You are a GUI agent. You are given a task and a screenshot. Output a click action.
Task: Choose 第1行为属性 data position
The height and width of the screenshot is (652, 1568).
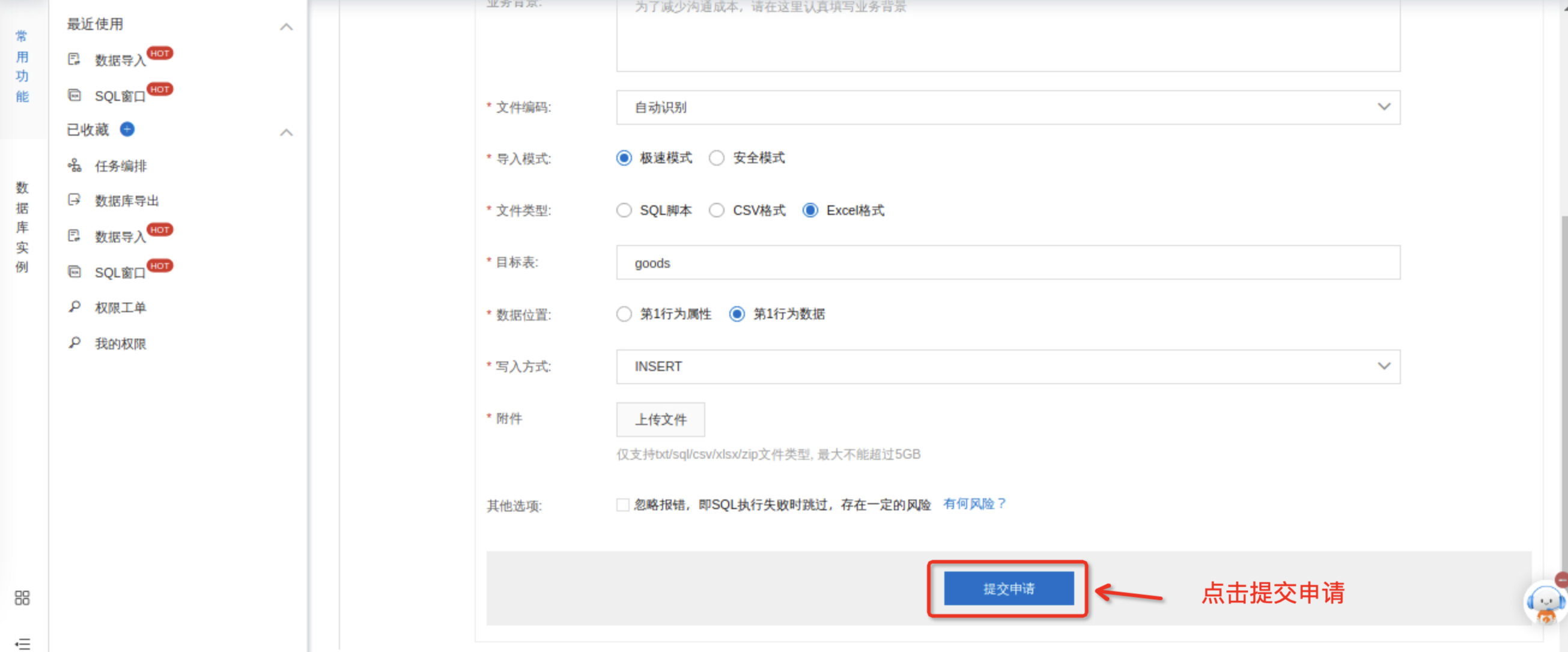pyautogui.click(x=624, y=314)
